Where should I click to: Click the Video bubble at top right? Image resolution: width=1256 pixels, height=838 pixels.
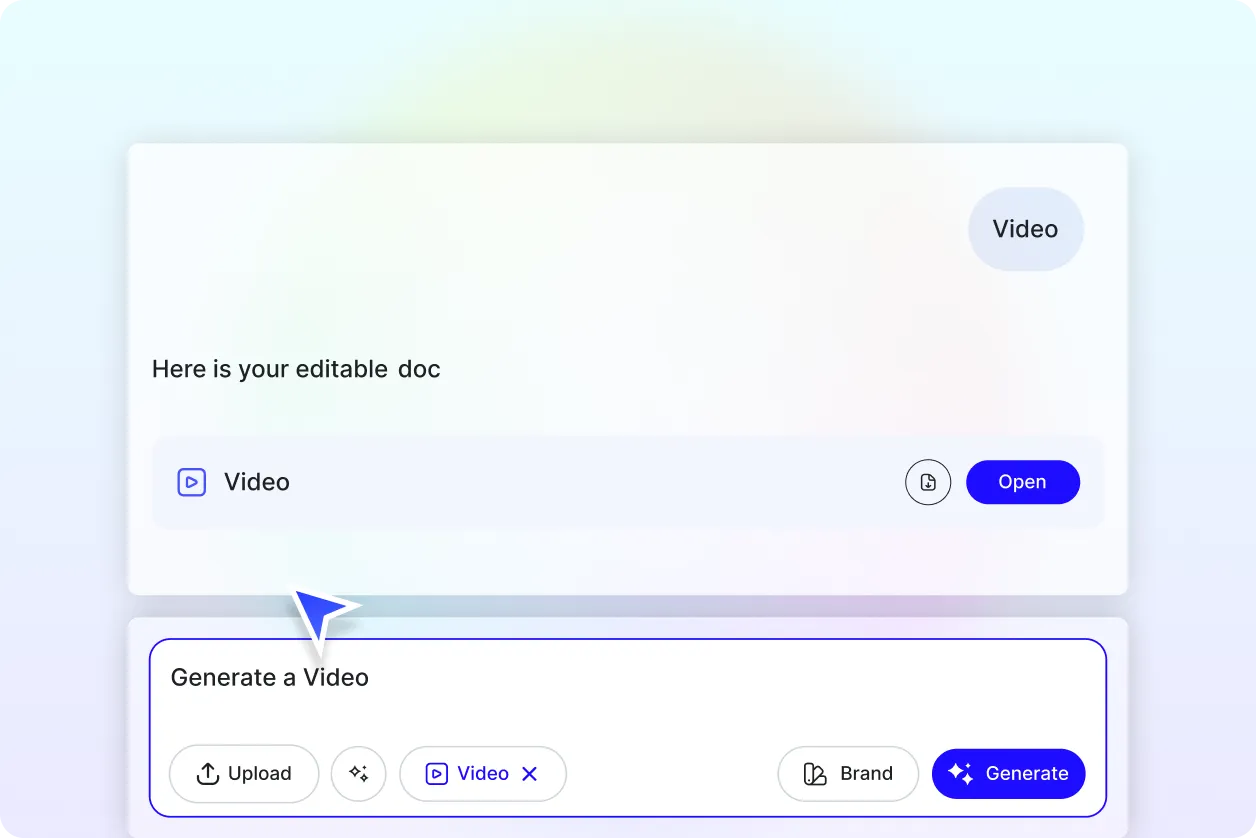click(x=1025, y=229)
